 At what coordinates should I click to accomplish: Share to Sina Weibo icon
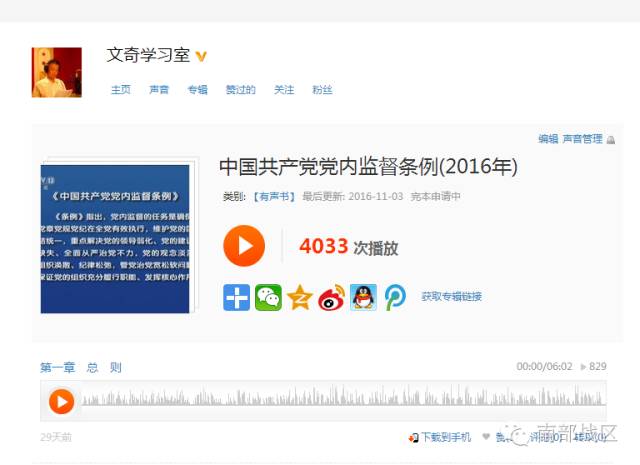point(331,298)
